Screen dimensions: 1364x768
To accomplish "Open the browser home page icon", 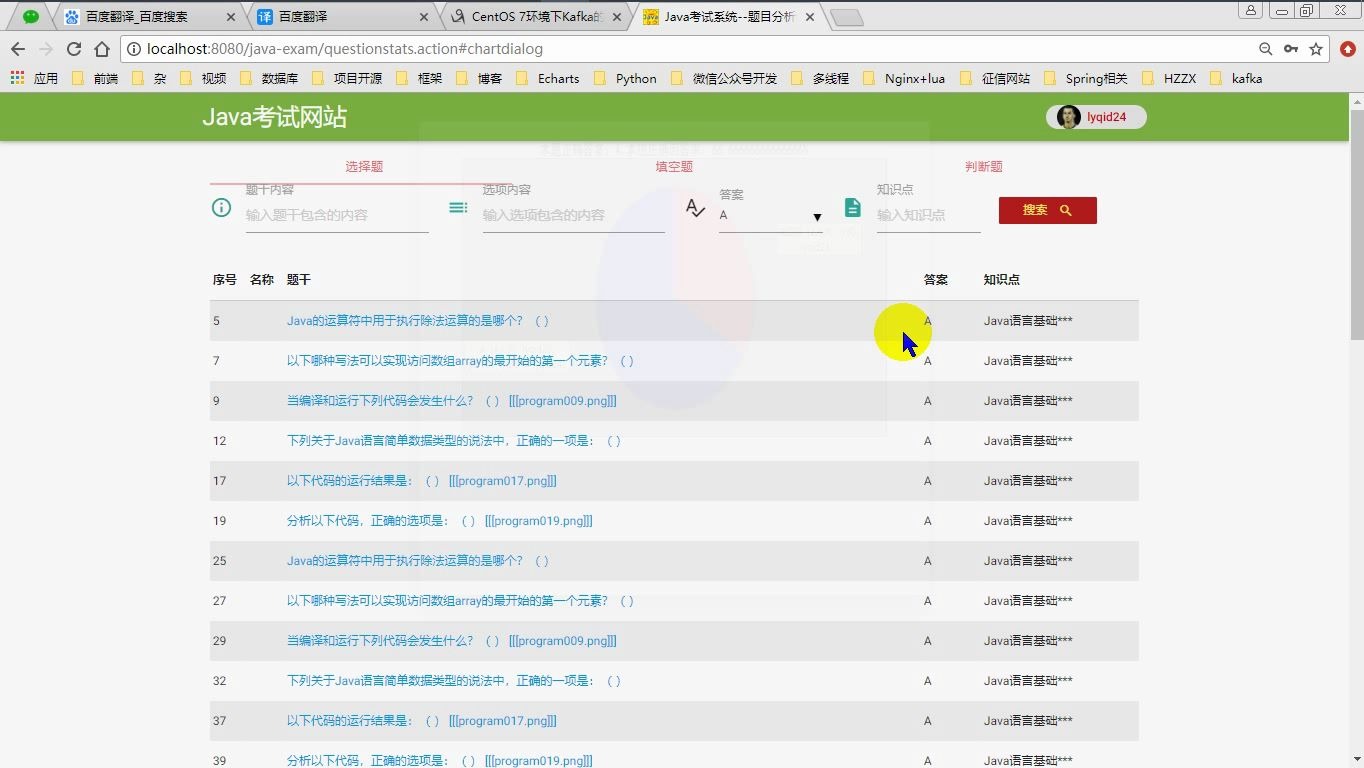I will pyautogui.click(x=102, y=47).
